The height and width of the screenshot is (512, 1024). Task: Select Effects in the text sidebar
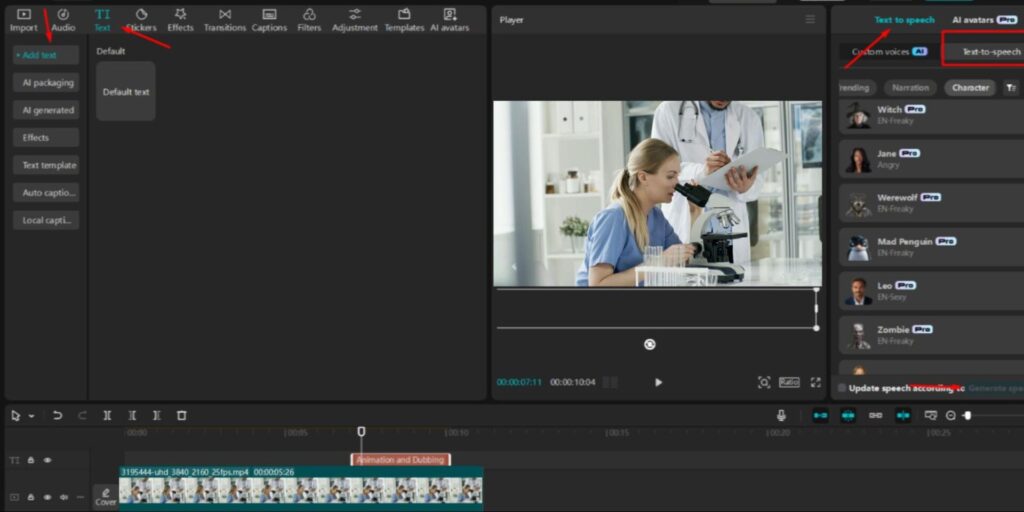(x=46, y=138)
